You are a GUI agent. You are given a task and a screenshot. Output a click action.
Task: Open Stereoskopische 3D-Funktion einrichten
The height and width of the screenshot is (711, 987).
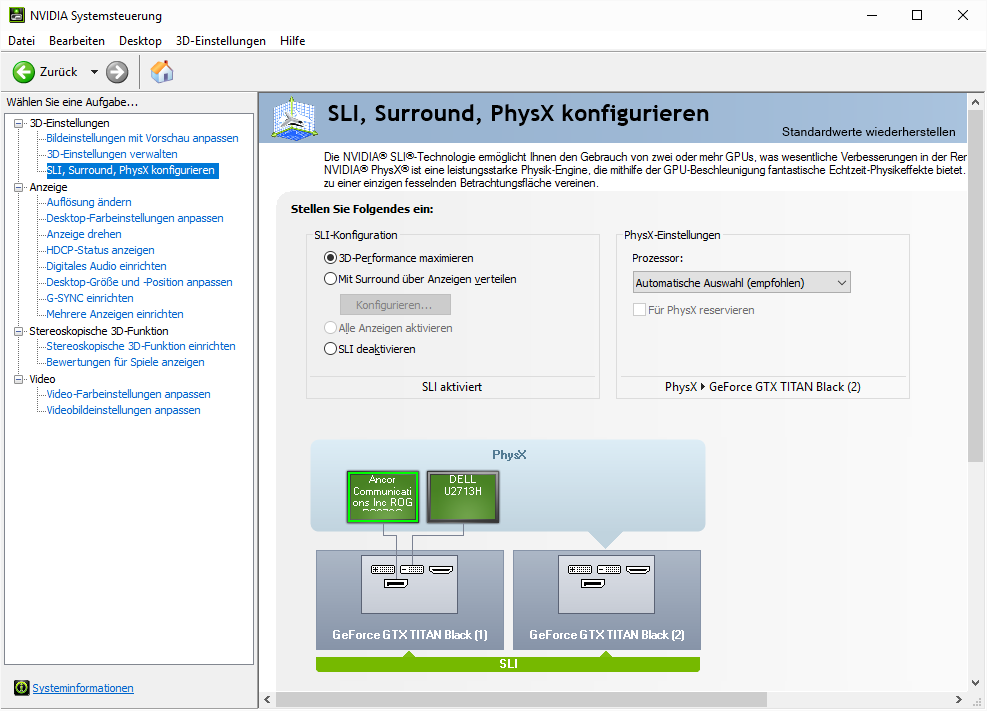tap(140, 346)
